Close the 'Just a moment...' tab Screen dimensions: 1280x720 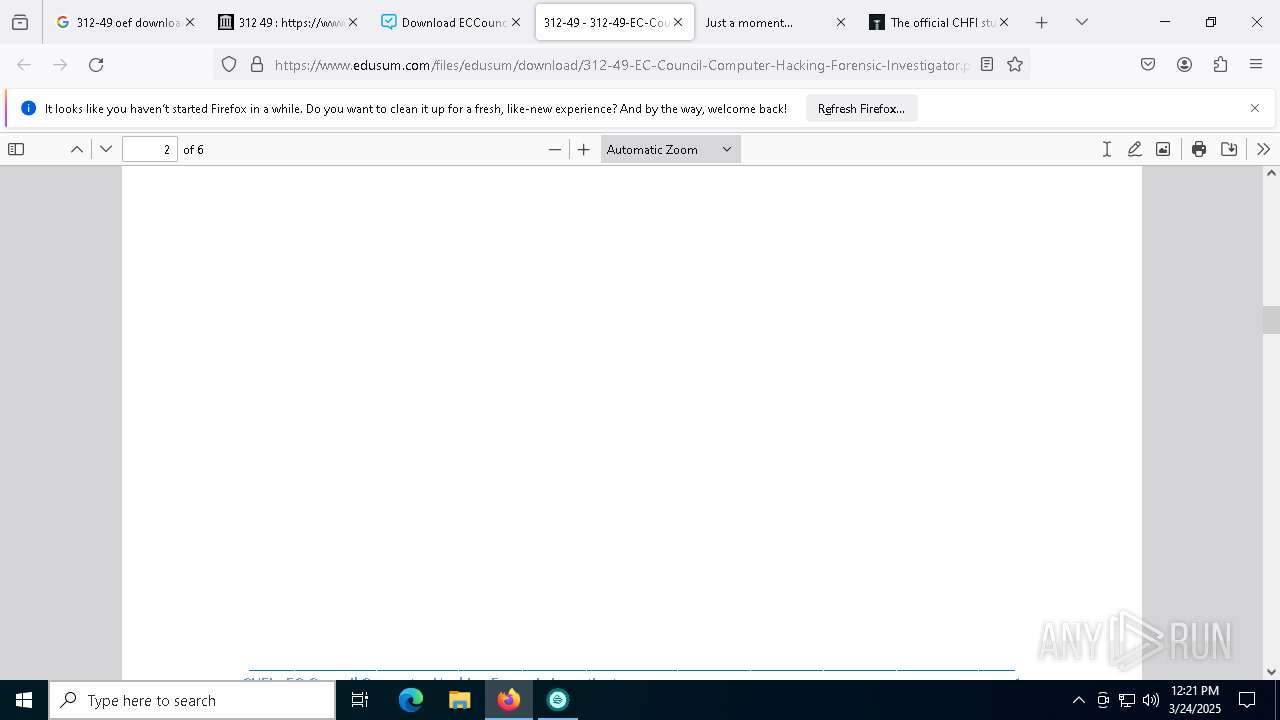(x=840, y=22)
